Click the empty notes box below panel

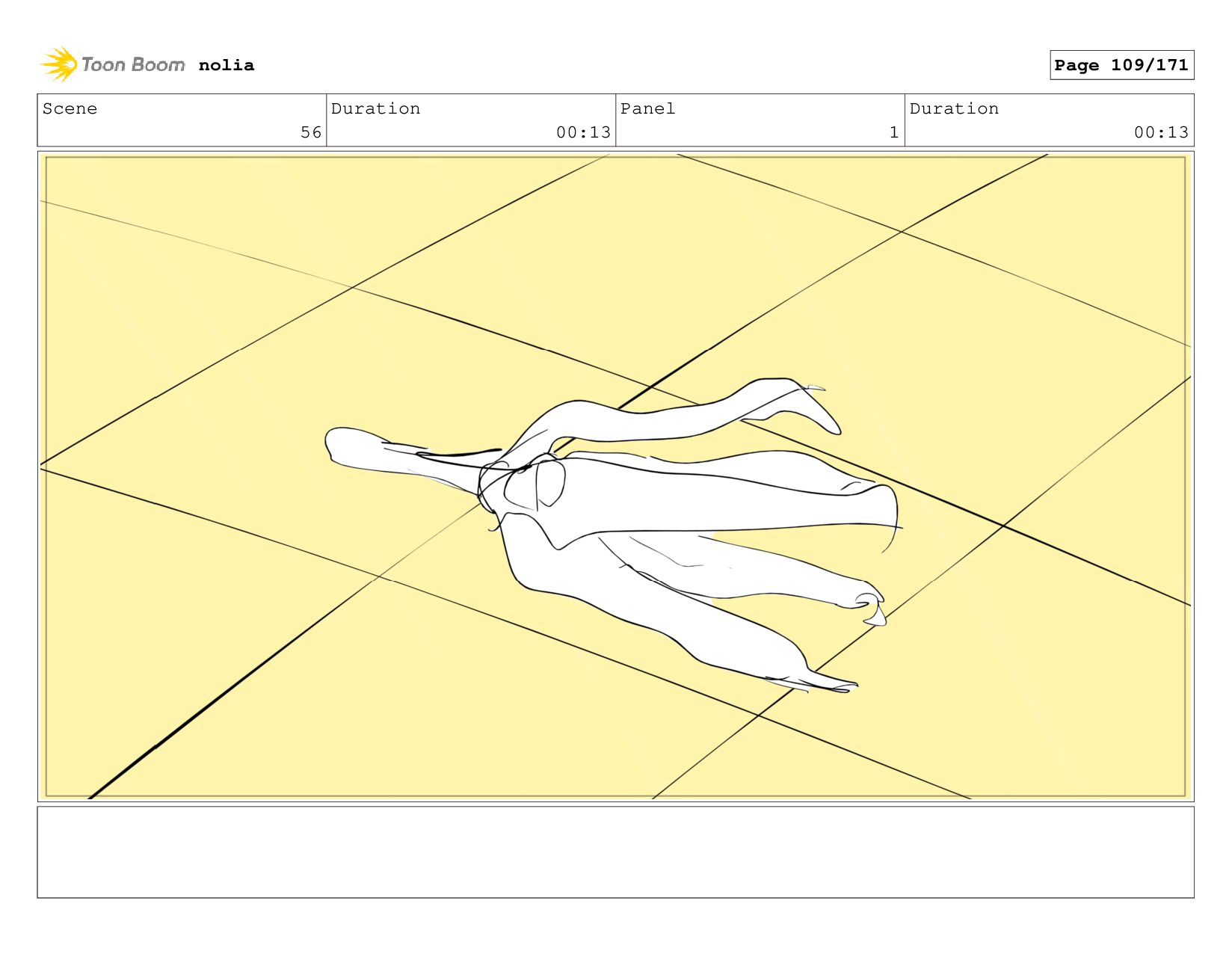tap(615, 852)
